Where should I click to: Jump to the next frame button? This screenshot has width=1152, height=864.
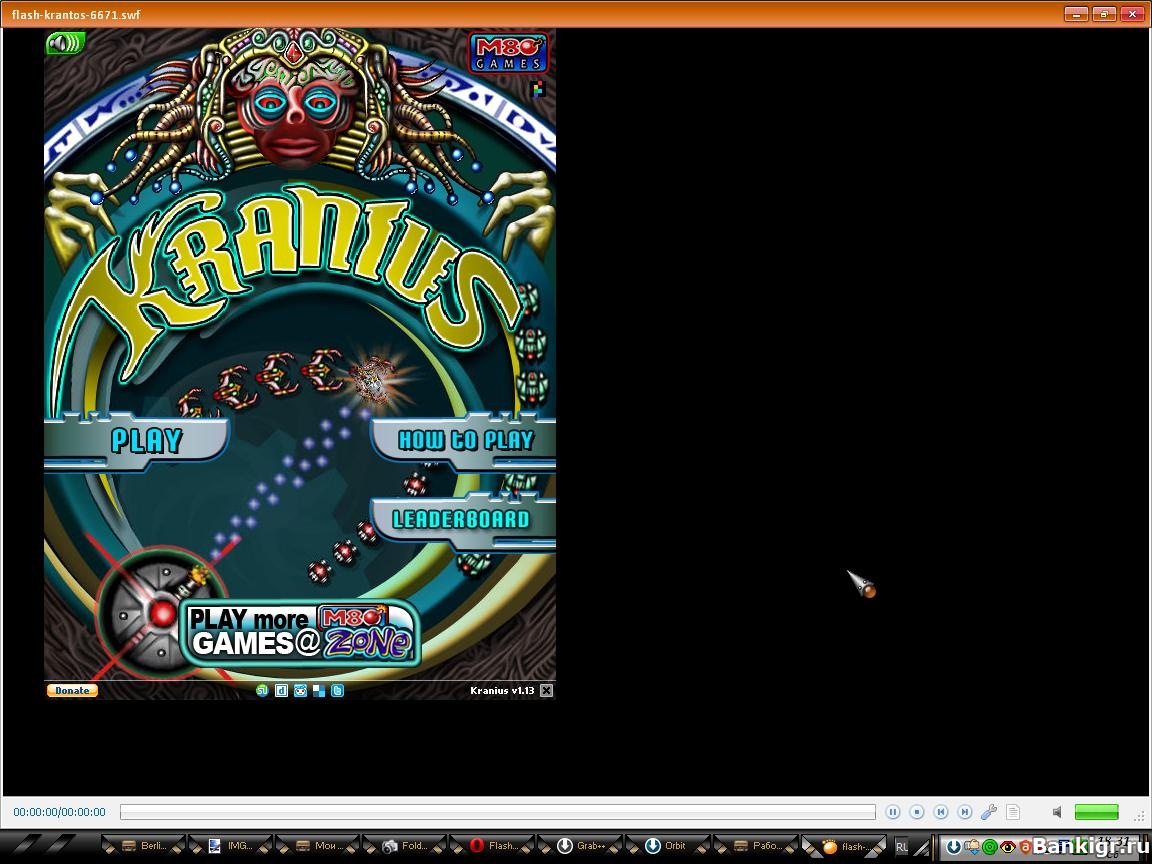965,812
